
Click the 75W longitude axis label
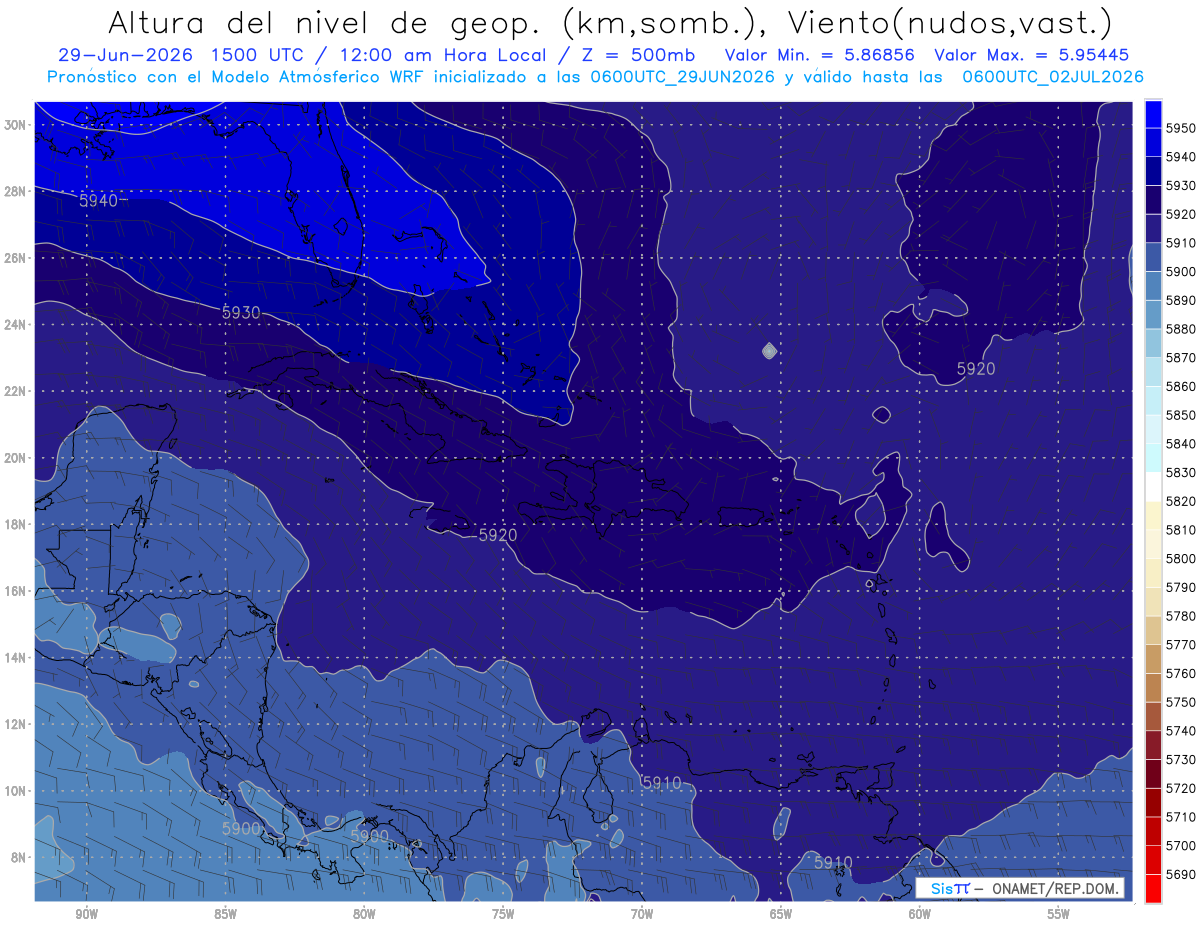(503, 913)
